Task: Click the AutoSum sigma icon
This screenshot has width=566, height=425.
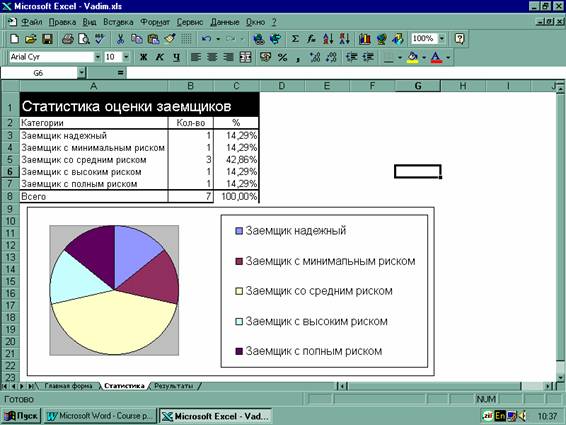Action: pos(295,39)
